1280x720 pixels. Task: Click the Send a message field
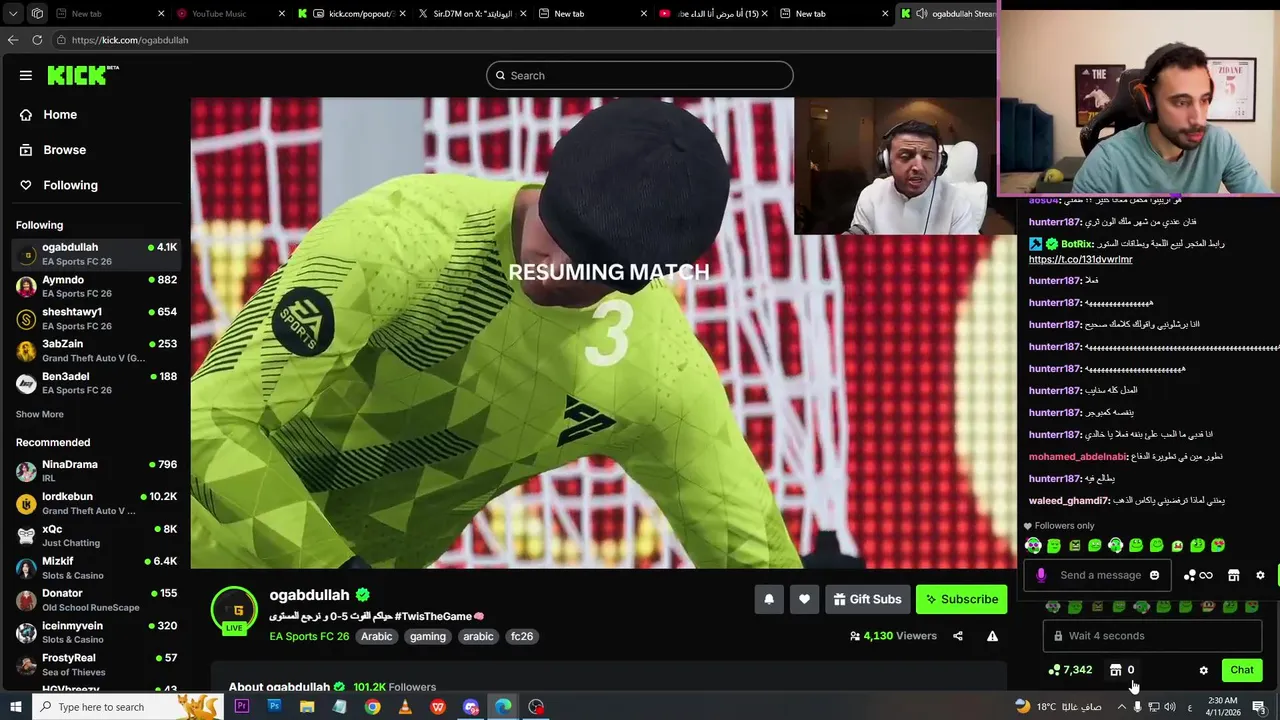1100,575
